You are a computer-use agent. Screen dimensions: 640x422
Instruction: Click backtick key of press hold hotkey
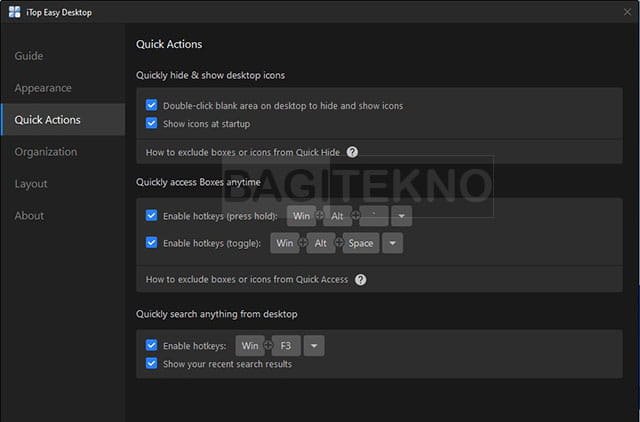[374, 216]
